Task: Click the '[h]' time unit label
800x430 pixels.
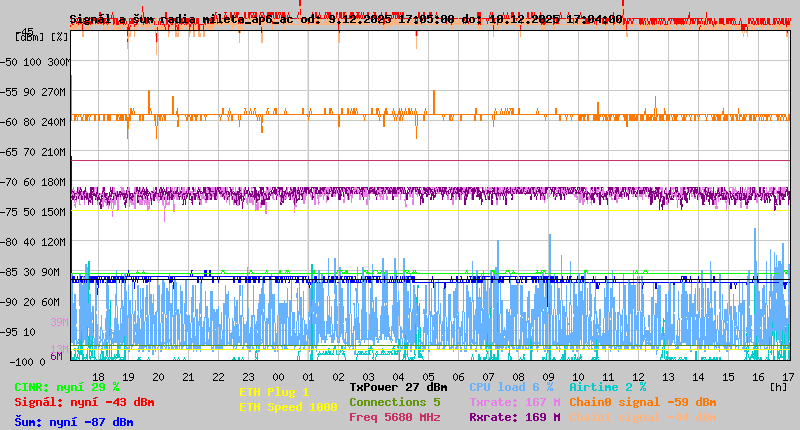Action: (779, 387)
